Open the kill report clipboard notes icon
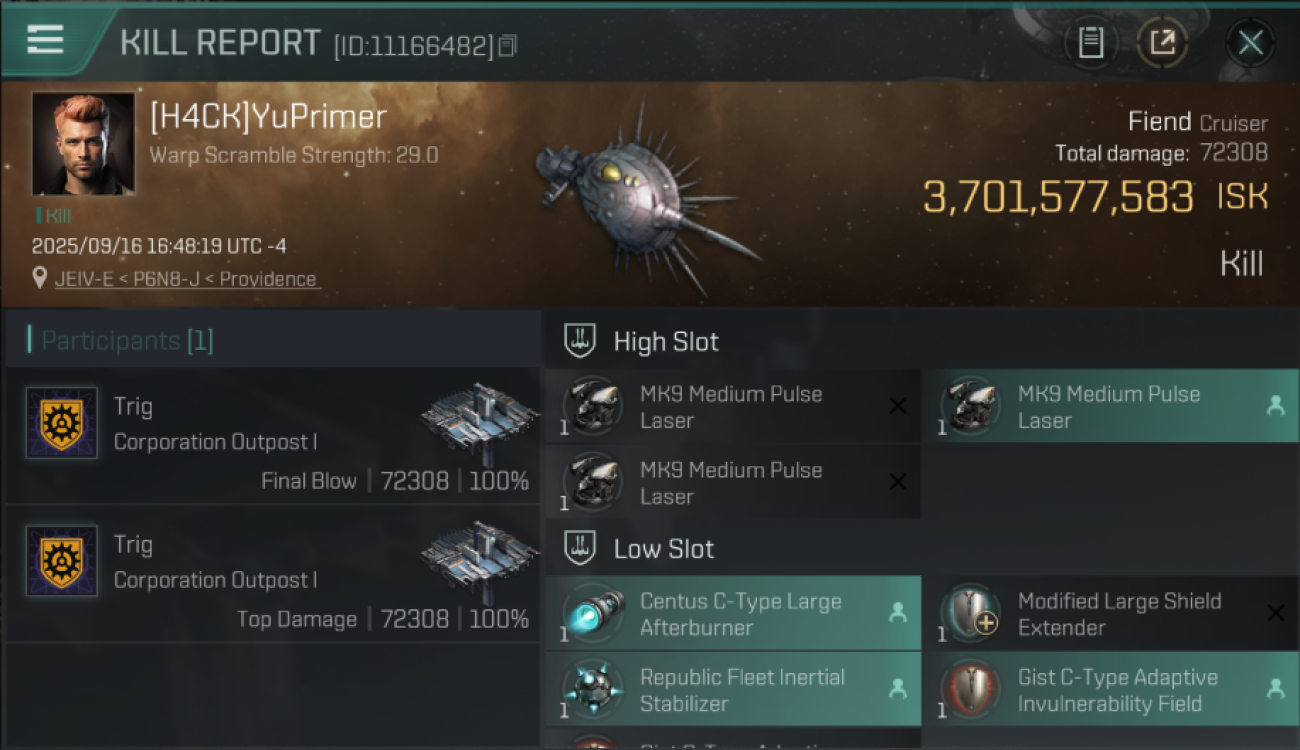Image resolution: width=1300 pixels, height=750 pixels. (1091, 42)
